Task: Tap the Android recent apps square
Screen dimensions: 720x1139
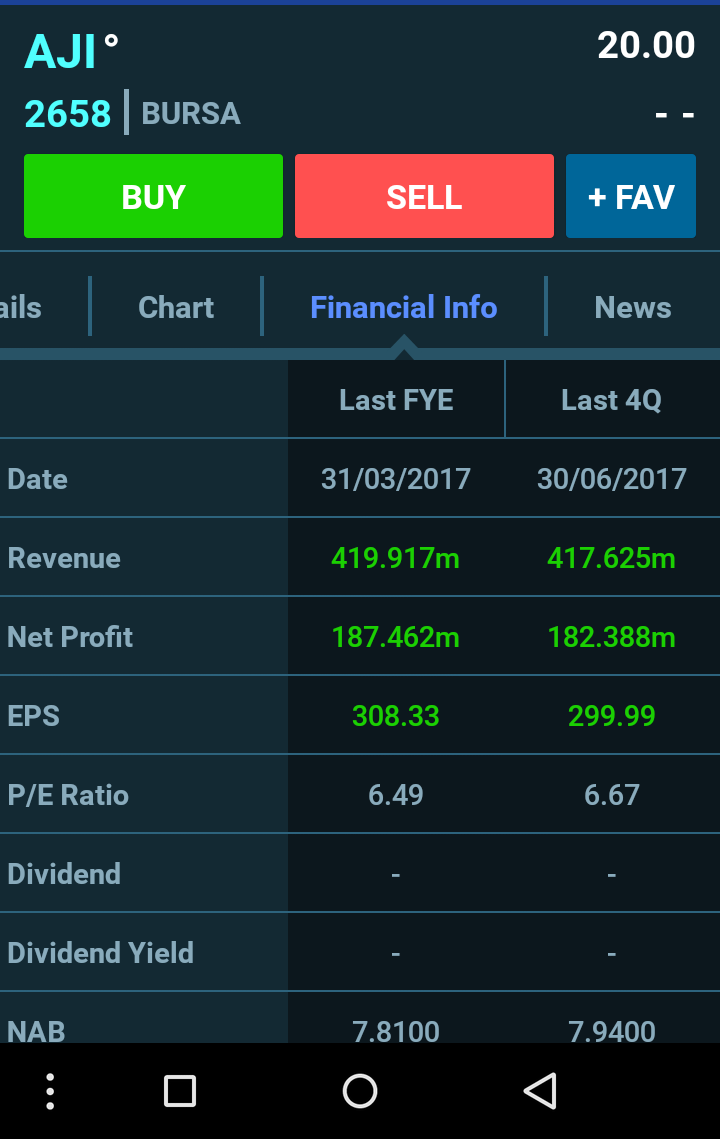Action: (x=180, y=1091)
